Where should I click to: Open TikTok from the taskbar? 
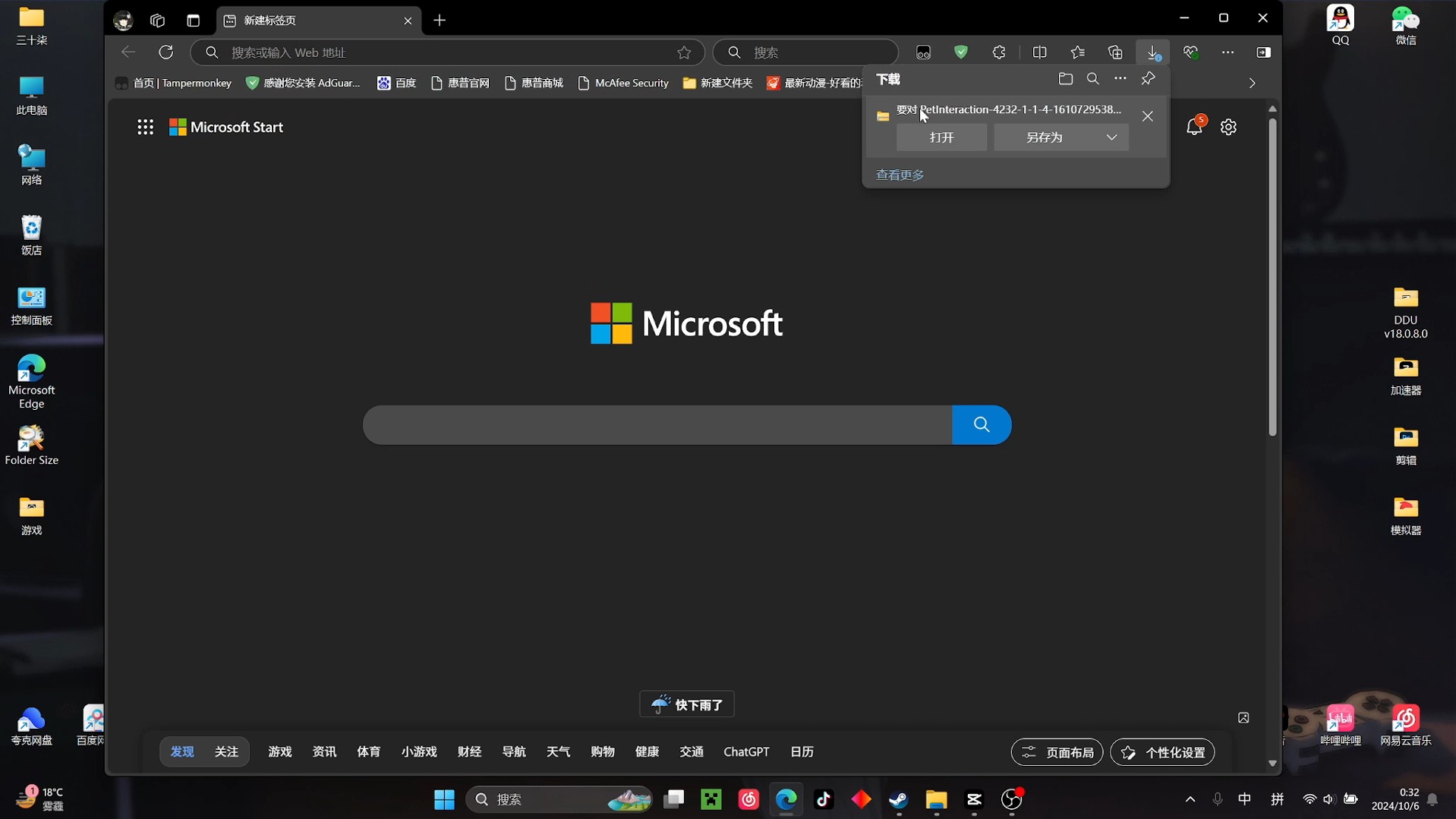coord(824,799)
